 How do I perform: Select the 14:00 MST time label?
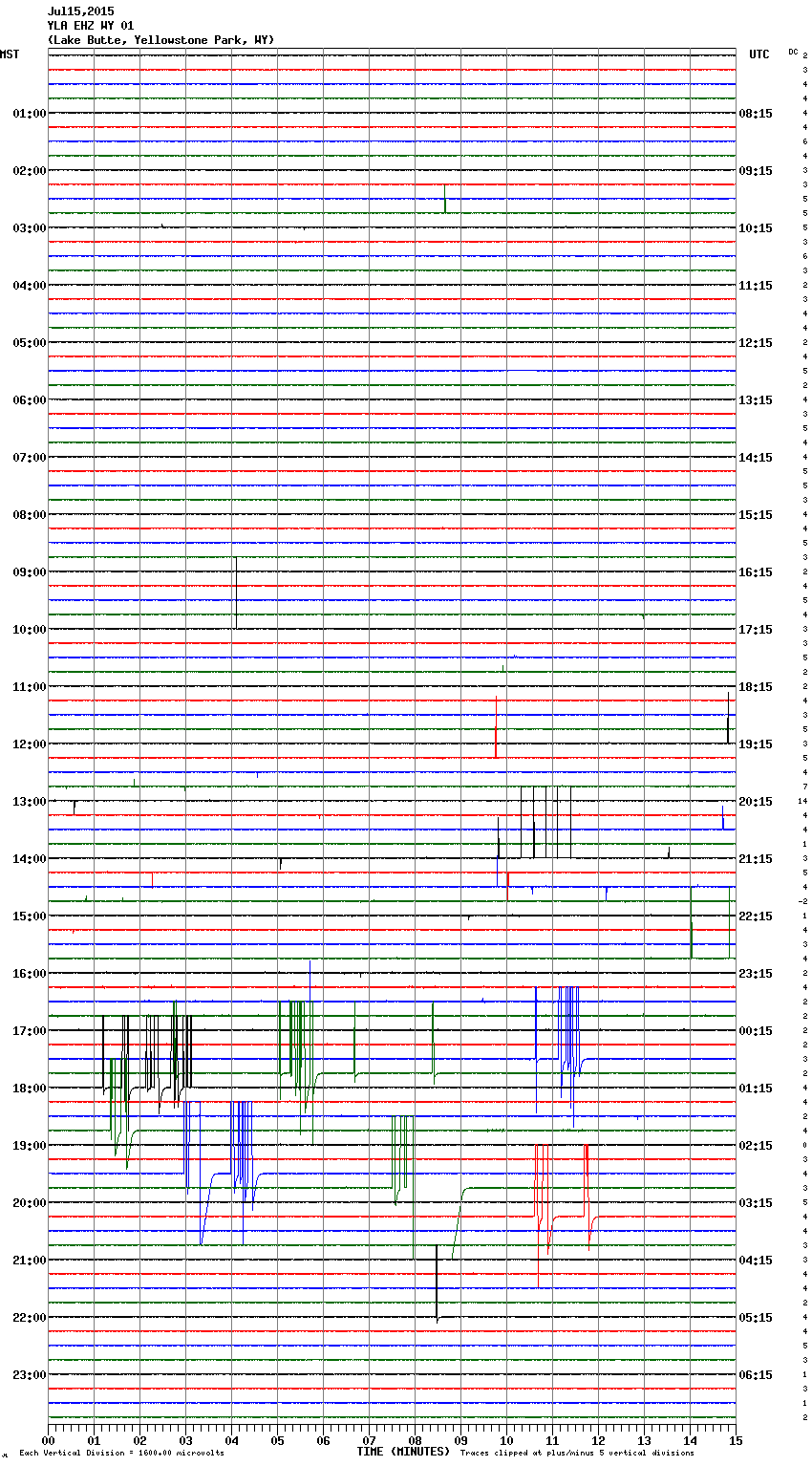pos(30,859)
